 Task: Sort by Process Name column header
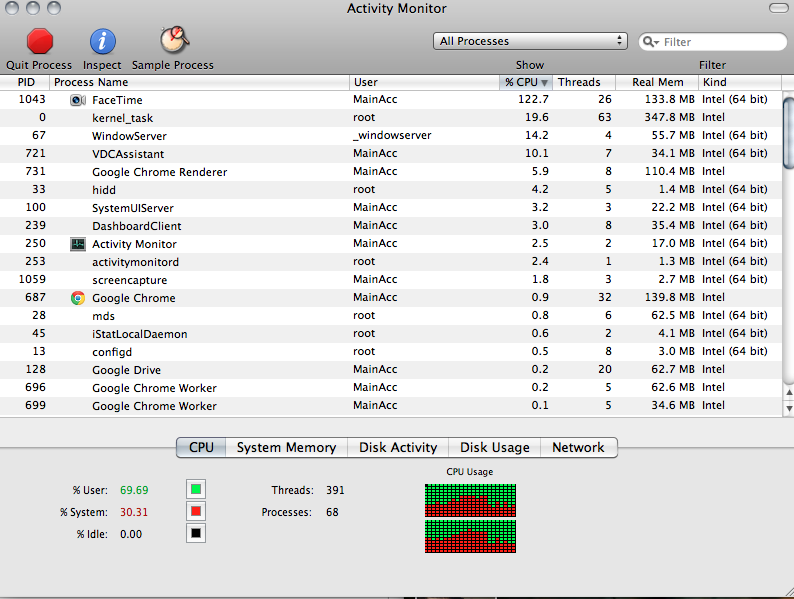pyautogui.click(x=199, y=82)
